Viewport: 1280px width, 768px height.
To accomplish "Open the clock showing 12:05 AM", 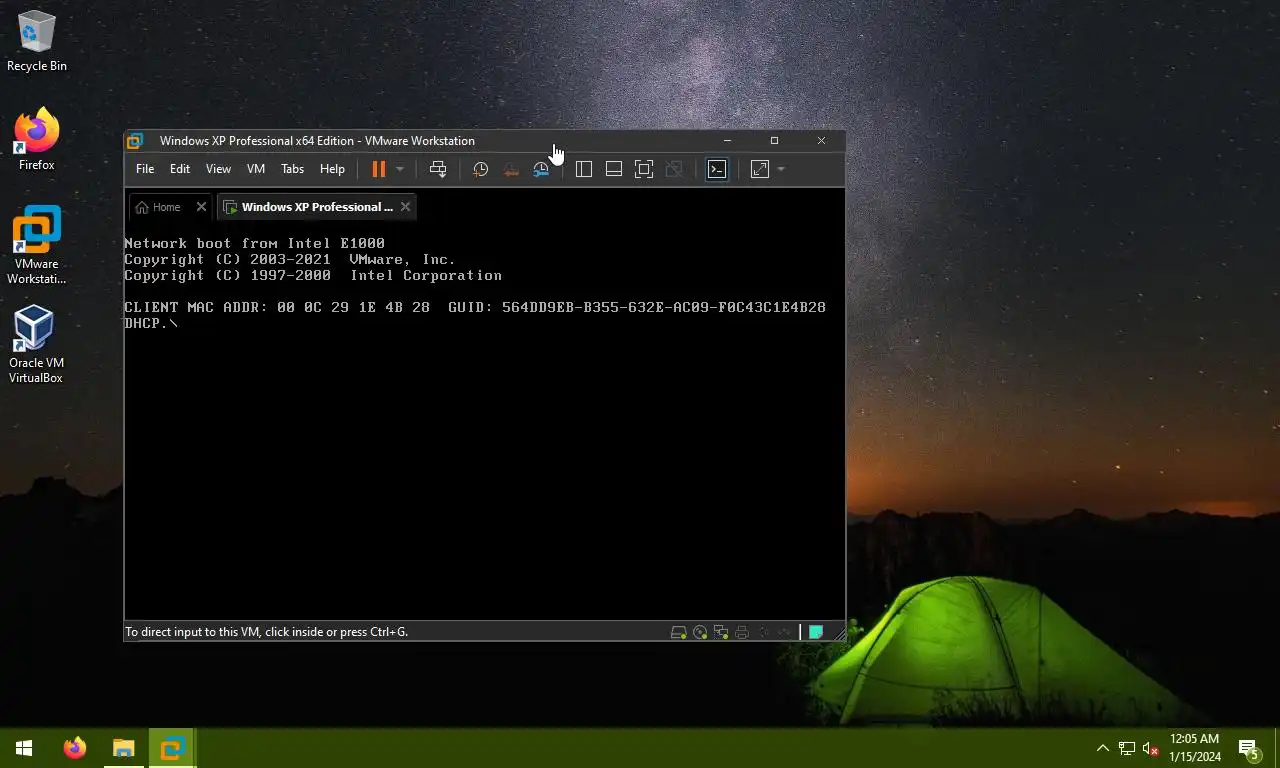I will pyautogui.click(x=1194, y=748).
